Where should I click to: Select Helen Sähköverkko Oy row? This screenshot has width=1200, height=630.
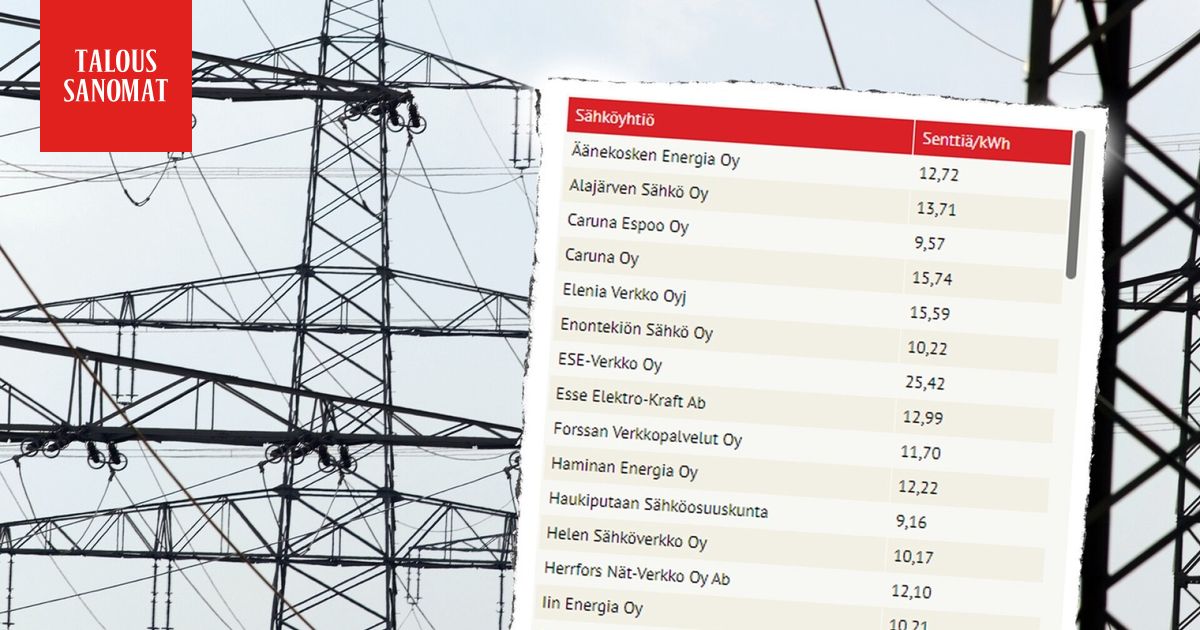click(627, 540)
